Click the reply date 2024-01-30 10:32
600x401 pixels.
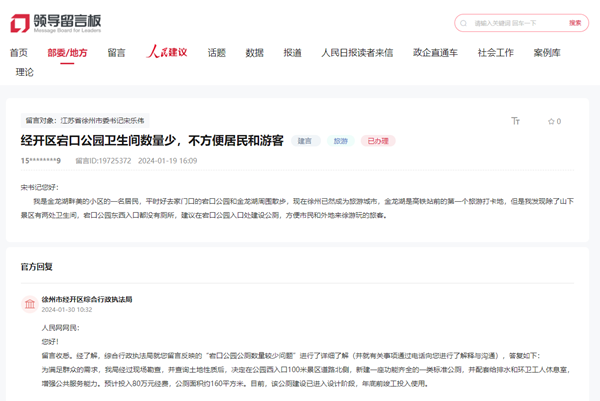coord(67,310)
